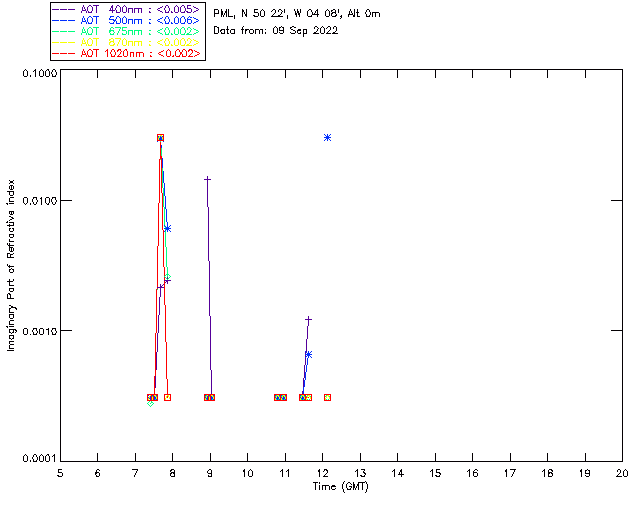Image resolution: width=640 pixels, height=512 pixels.
Task: Click the x-axis tick label 10
Action: [x=247, y=473]
